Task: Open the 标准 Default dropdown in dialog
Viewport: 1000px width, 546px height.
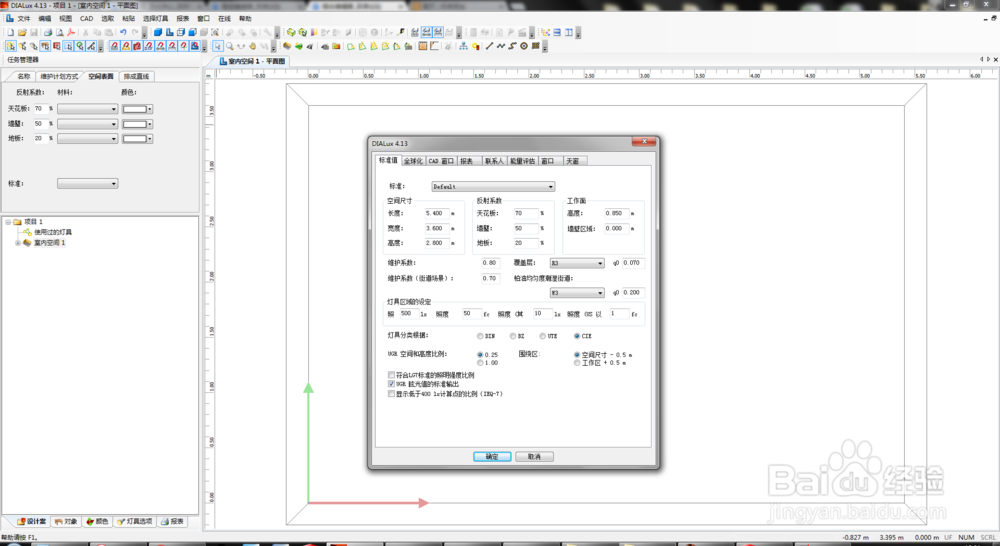Action: point(493,187)
